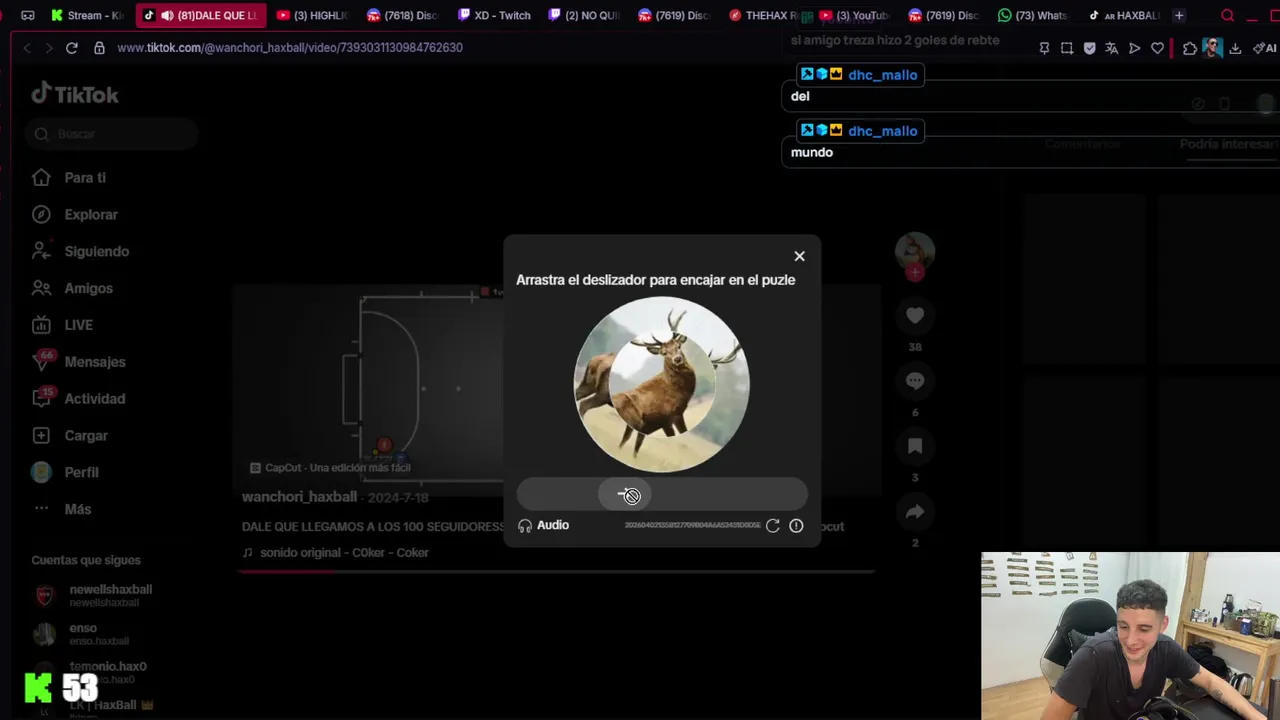
Task: Refresh the captcha puzzle image
Action: [x=773, y=525]
